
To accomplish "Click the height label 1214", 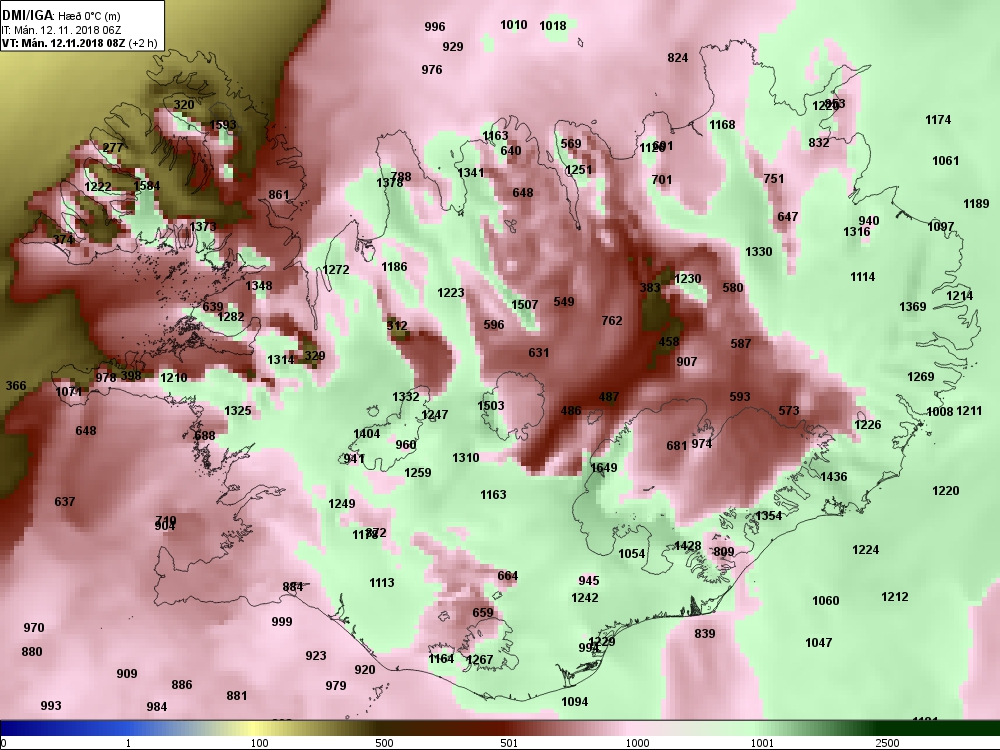I will click(959, 296).
